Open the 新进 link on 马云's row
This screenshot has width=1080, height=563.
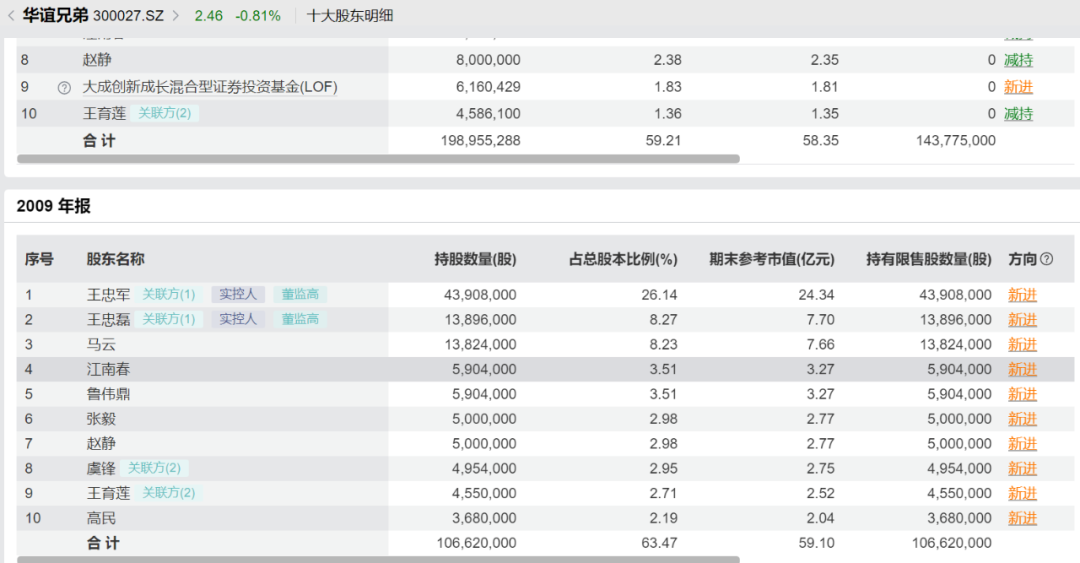click(1022, 345)
